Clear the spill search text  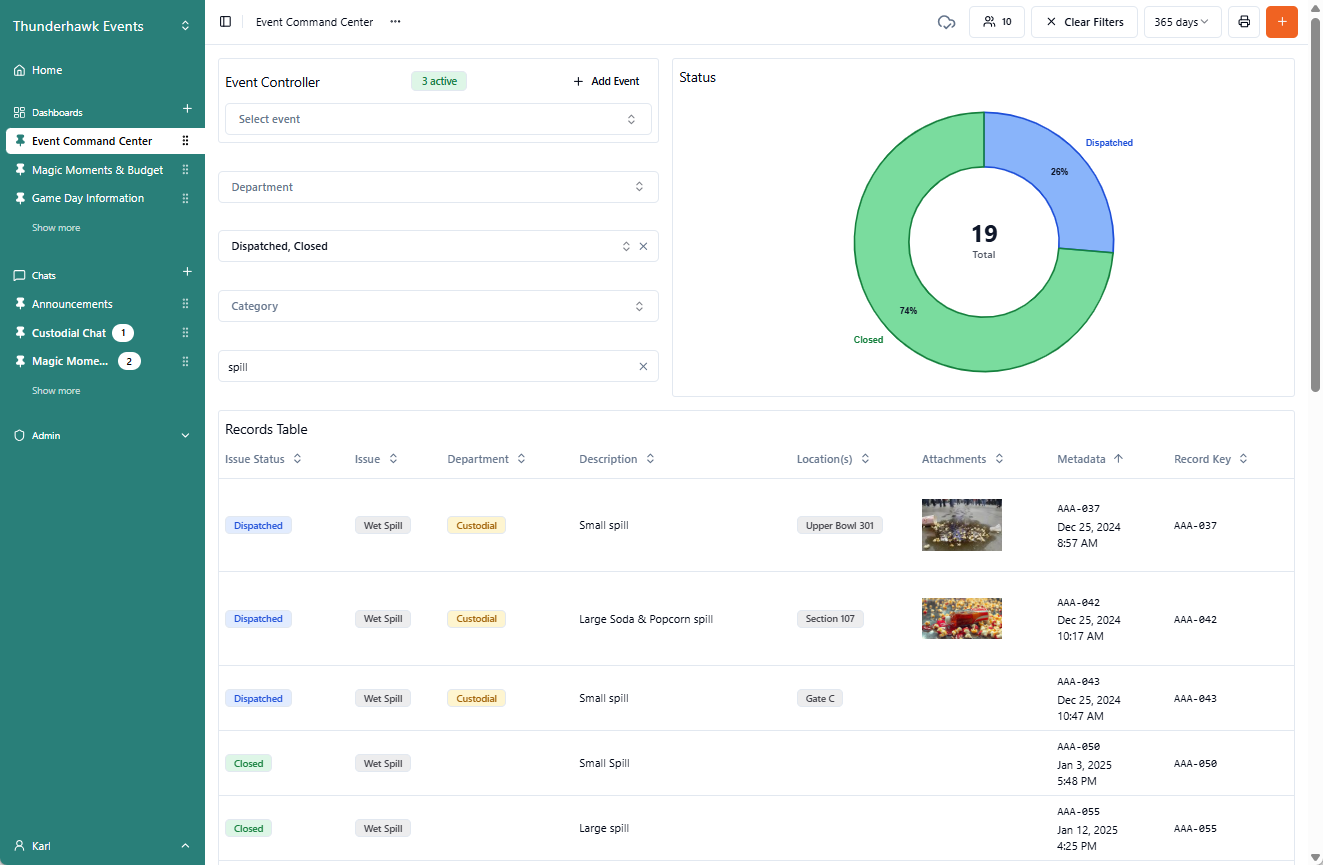(x=643, y=367)
